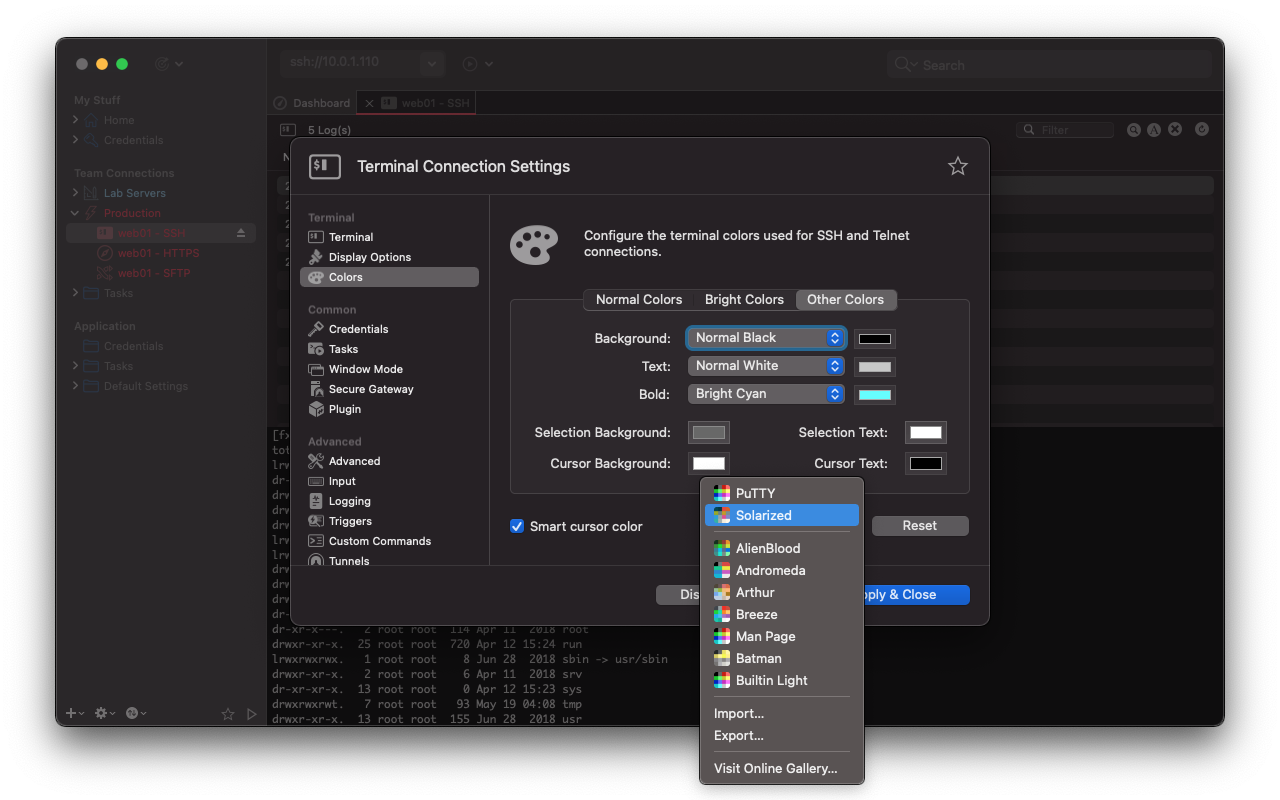The image size is (1280, 800).
Task: Open the Dashboard tab
Action: (313, 103)
